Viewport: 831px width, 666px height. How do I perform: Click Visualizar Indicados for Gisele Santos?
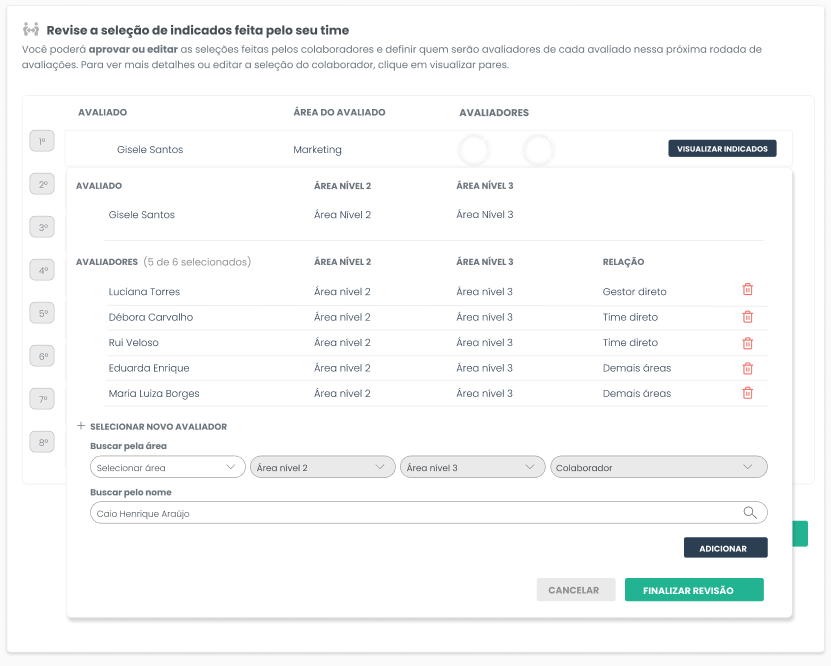[x=722, y=149]
